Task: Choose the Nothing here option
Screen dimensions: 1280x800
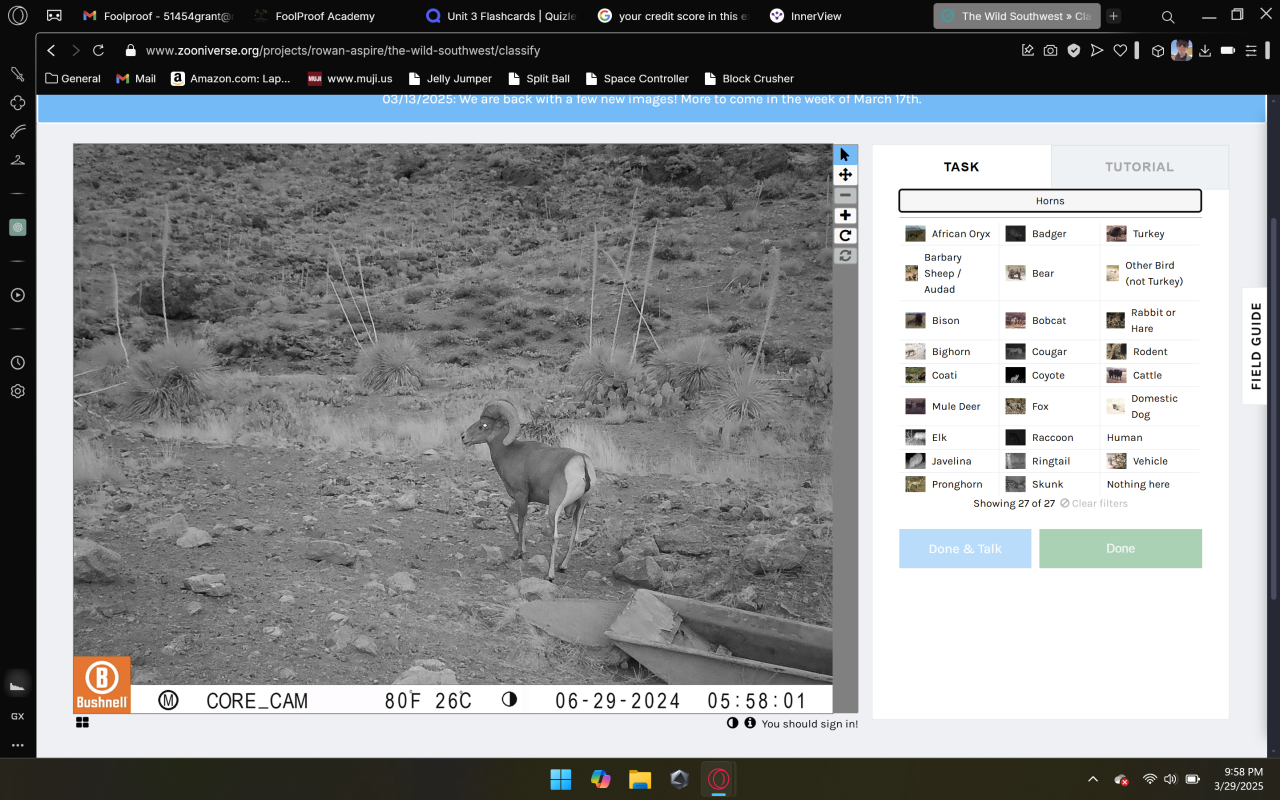Action: pyautogui.click(x=1137, y=484)
